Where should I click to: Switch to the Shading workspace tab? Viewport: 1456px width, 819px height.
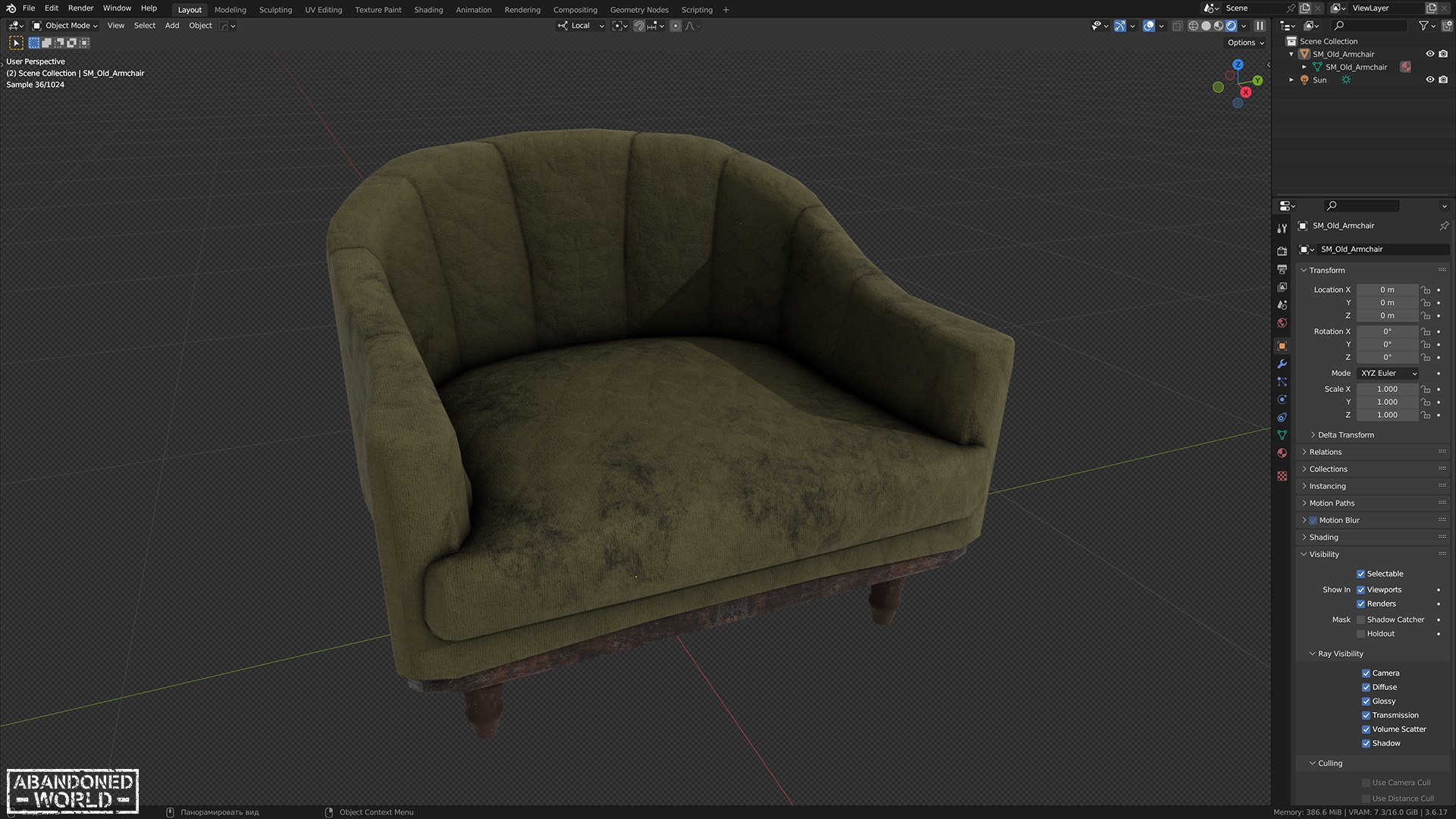(428, 10)
